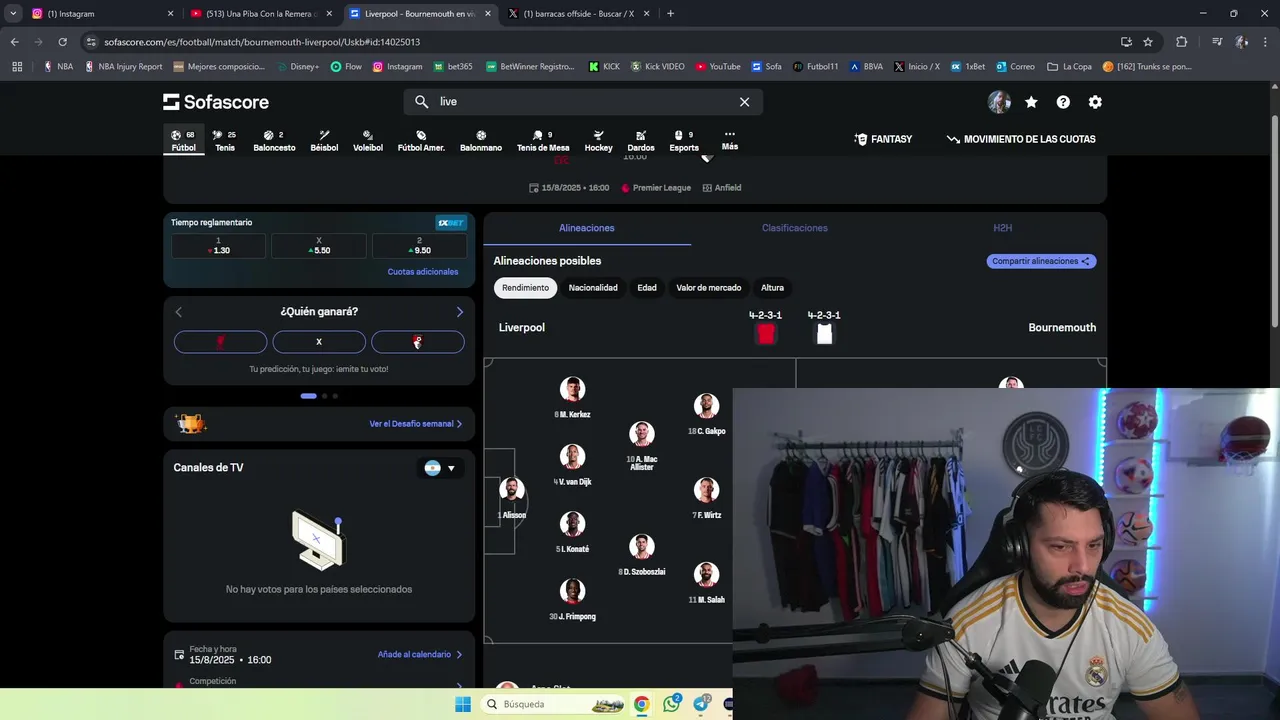Select the Valor de mercado filter
Screen dimensions: 1280x720
[x=709, y=288]
